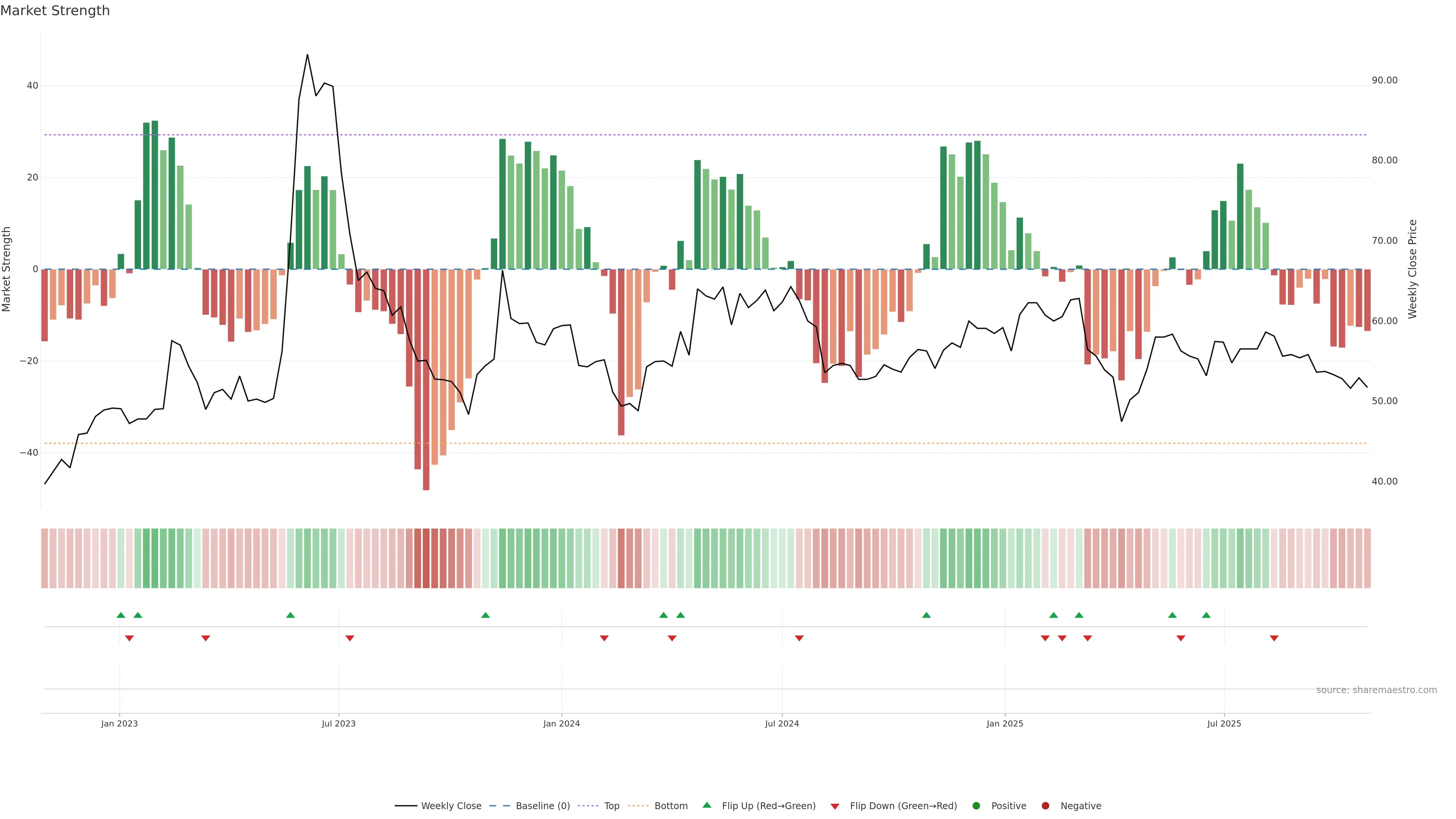The width and height of the screenshot is (1456, 819).
Task: Click the Bottom legend line symbol
Action: pyautogui.click(x=638, y=805)
